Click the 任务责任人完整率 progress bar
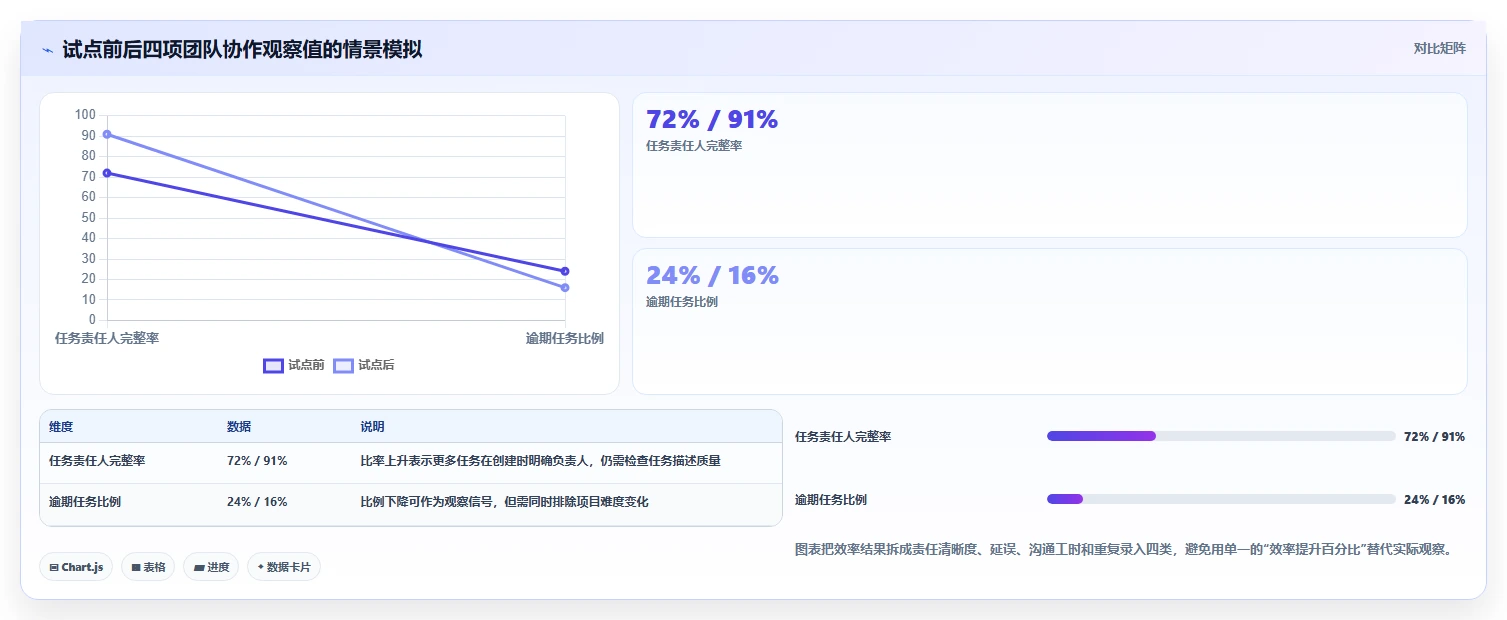Image resolution: width=1507 pixels, height=620 pixels. point(1221,436)
